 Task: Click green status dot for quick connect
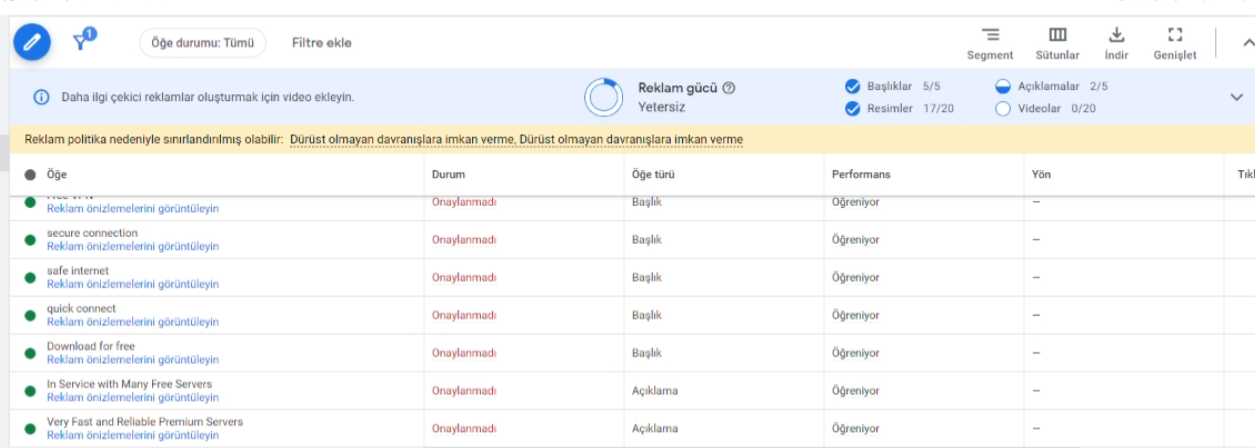click(30, 315)
